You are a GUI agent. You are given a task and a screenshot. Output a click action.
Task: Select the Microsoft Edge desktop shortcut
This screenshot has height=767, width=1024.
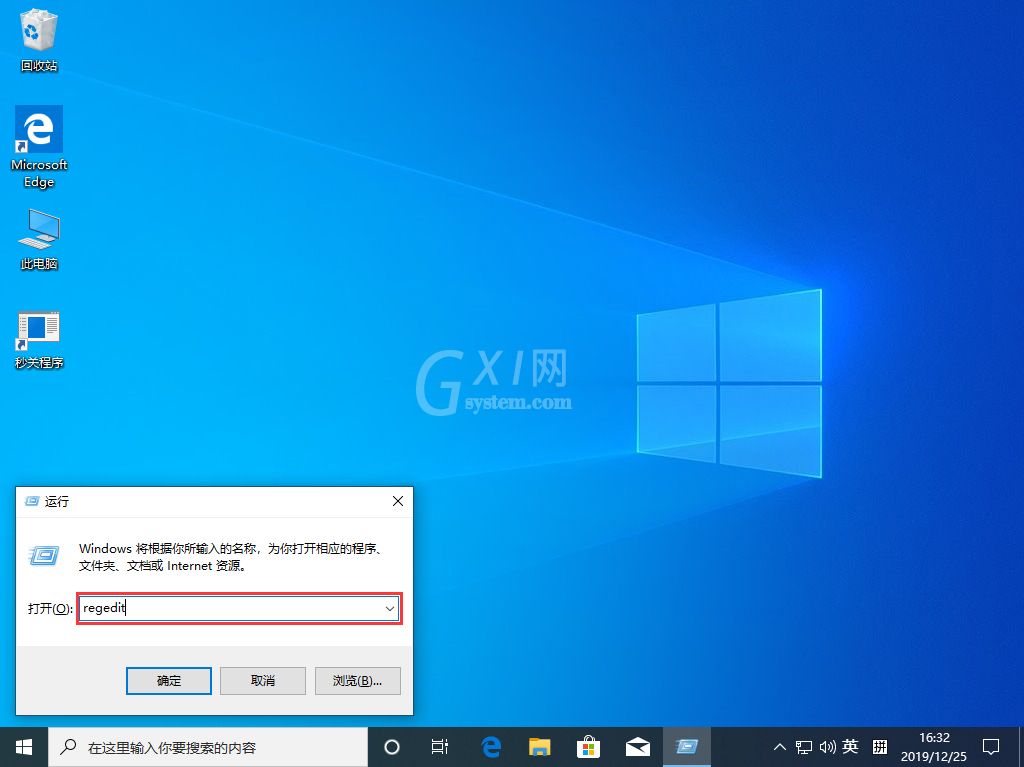[39, 147]
